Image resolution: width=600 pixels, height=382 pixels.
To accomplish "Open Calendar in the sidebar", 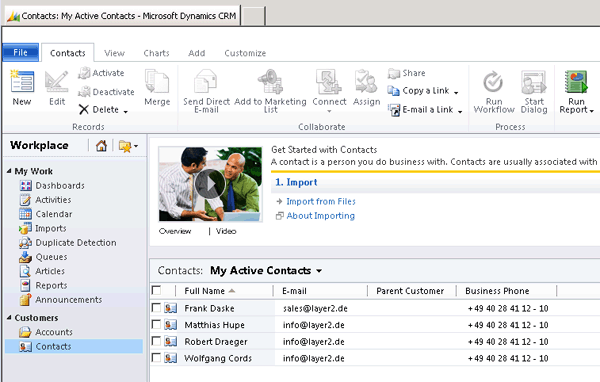I will click(46, 214).
